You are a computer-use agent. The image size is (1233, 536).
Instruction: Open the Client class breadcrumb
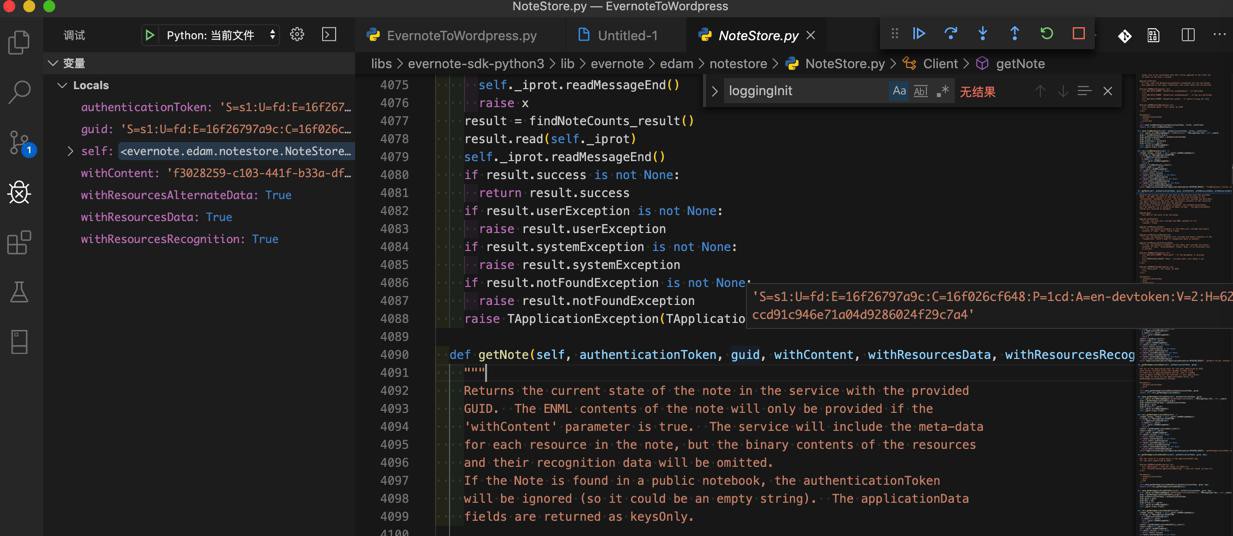click(931, 63)
